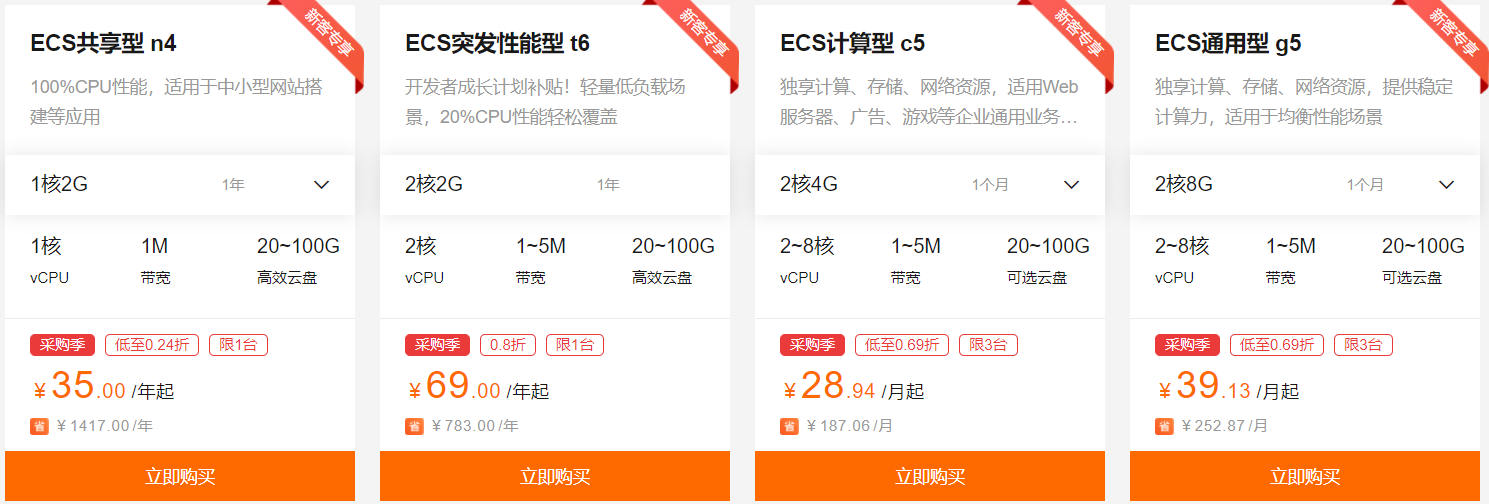1489x504 pixels.
Task: Expand the 1核2G configuration dropdown arrow
Action: [322, 184]
